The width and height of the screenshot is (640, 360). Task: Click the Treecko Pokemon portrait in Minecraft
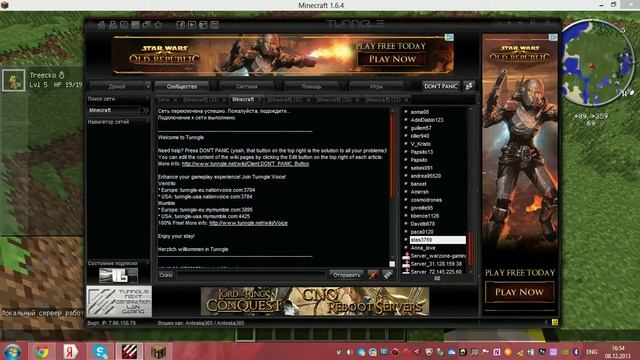pos(13,80)
